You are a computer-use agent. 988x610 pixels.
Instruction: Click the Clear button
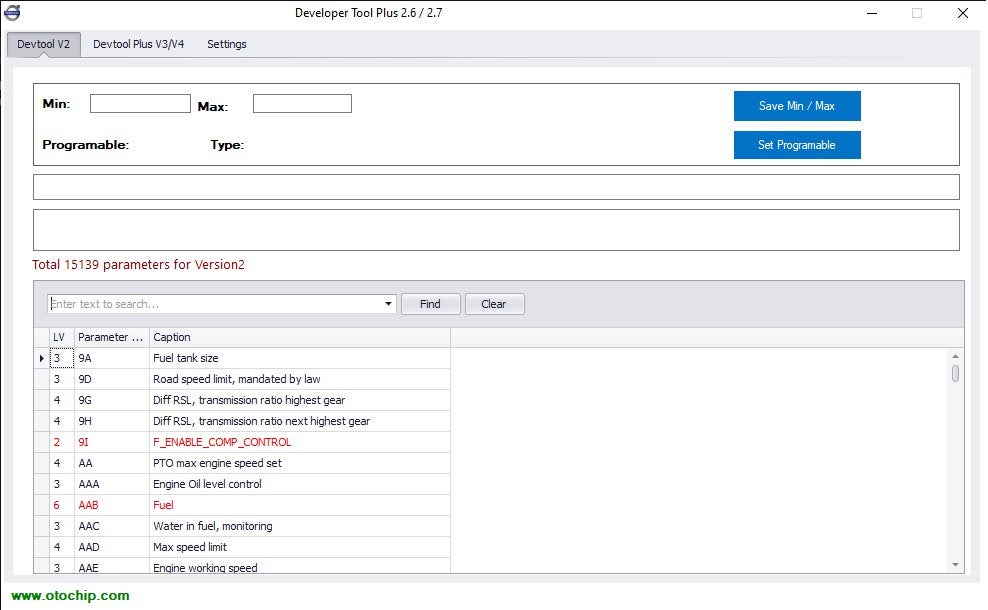(x=494, y=304)
